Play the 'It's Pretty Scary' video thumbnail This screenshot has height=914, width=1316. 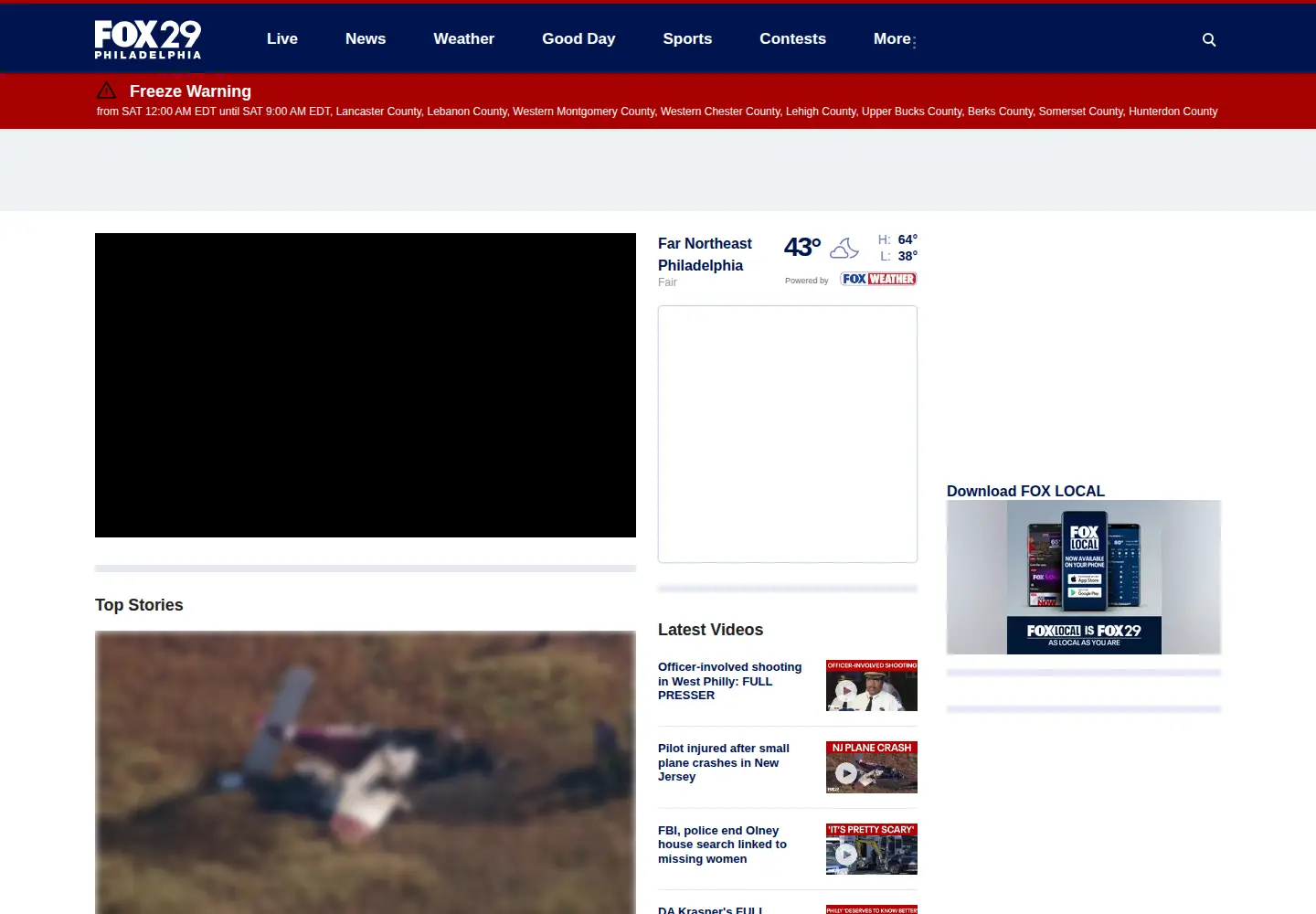click(x=872, y=849)
